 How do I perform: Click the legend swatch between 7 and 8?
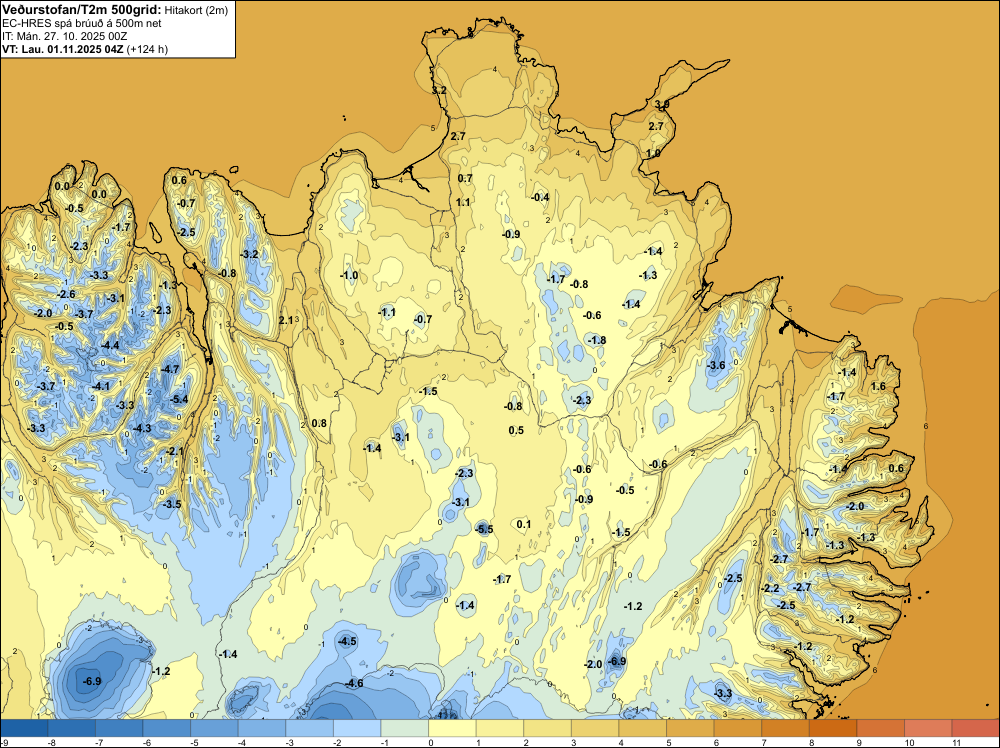(x=785, y=728)
